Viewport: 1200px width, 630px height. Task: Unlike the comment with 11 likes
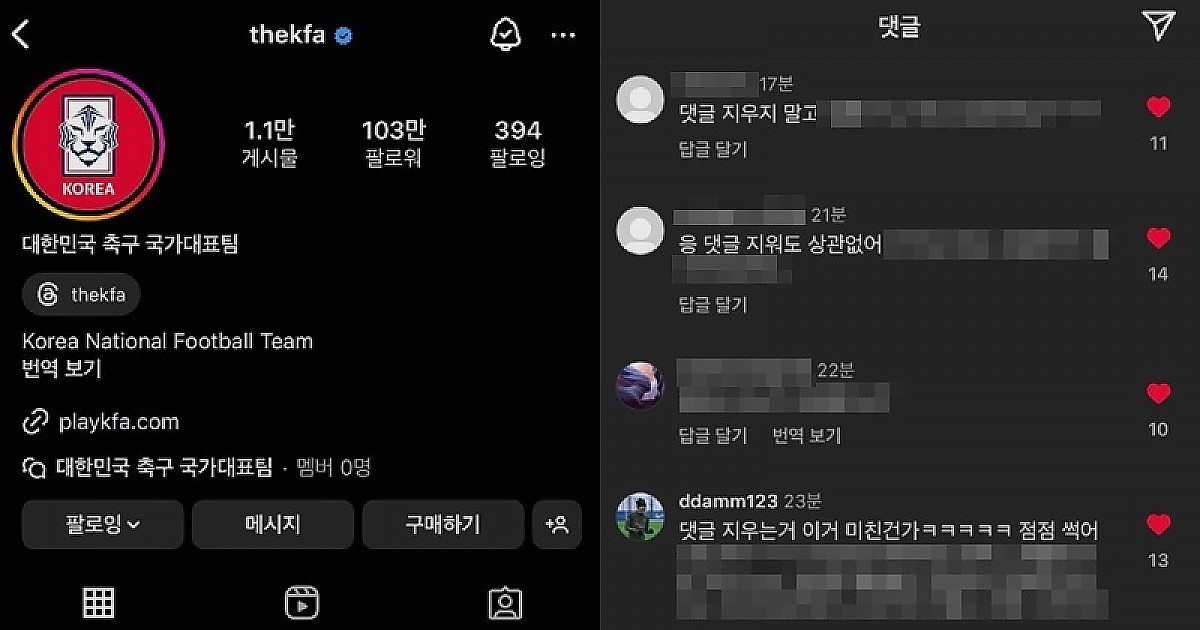click(x=1158, y=107)
